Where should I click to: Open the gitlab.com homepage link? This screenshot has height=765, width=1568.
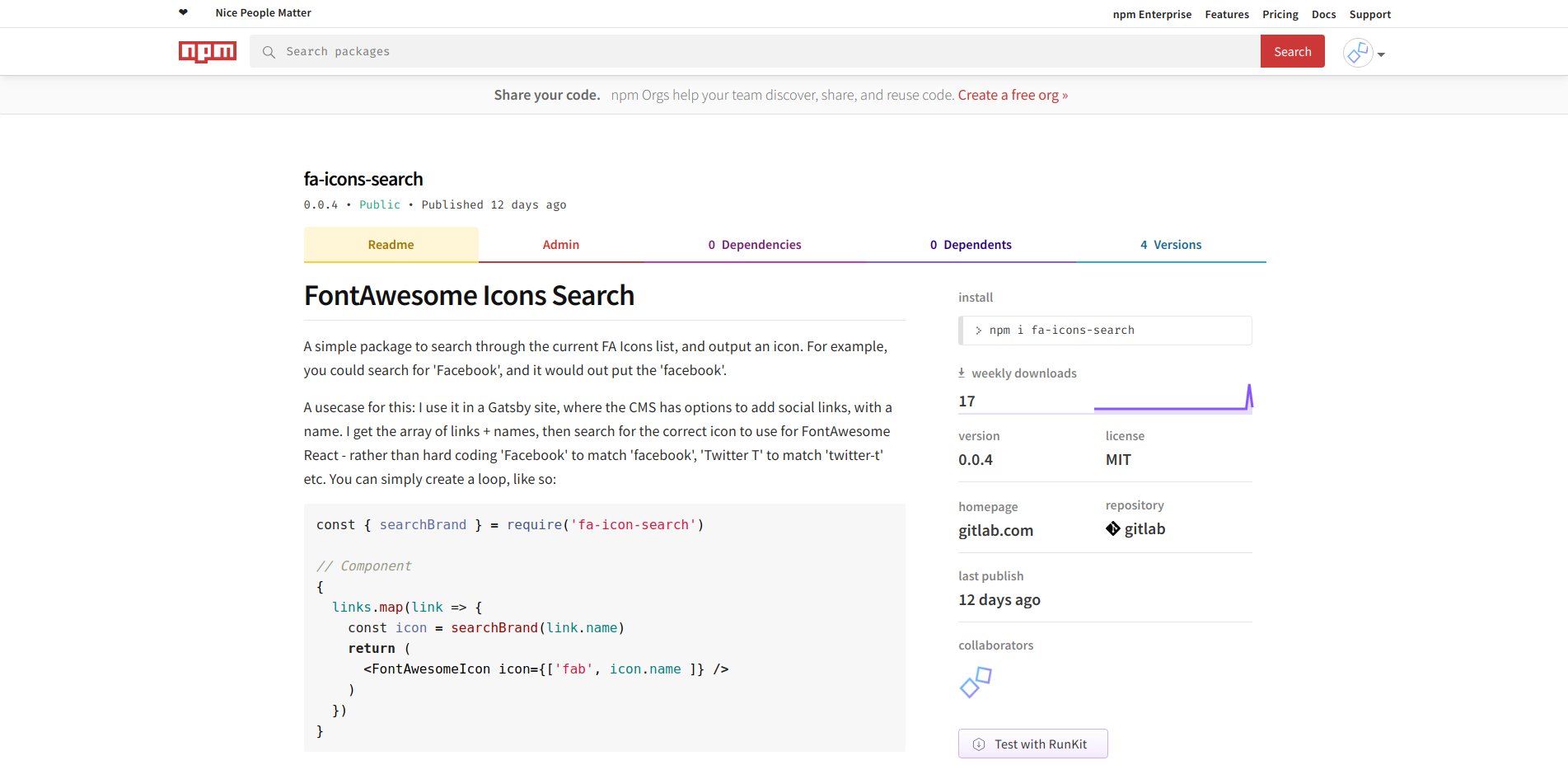pyautogui.click(x=995, y=530)
